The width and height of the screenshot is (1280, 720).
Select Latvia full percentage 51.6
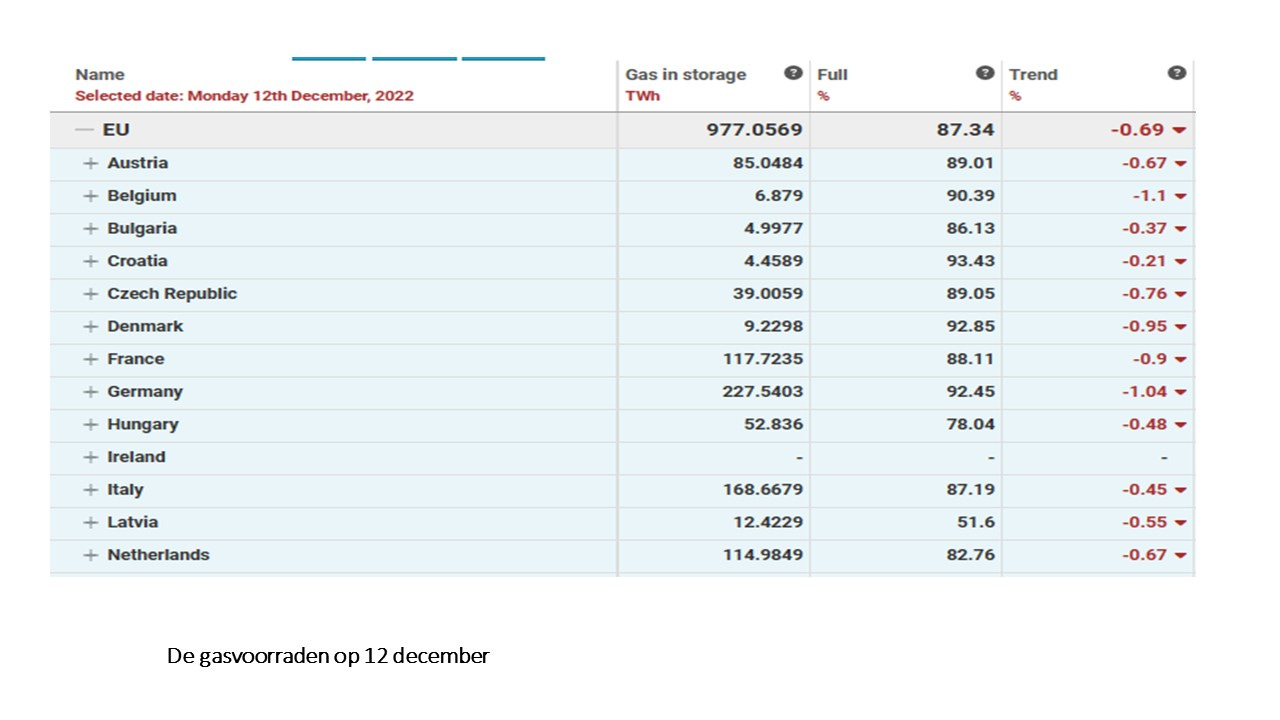976,522
